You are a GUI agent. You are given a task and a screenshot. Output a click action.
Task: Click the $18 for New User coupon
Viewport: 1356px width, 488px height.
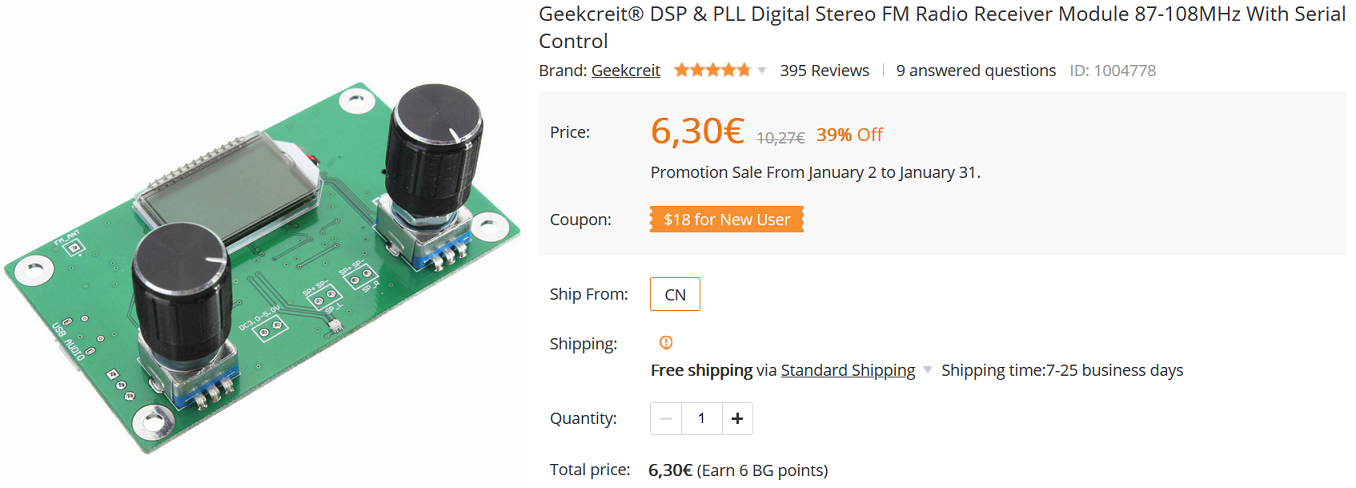tap(727, 219)
